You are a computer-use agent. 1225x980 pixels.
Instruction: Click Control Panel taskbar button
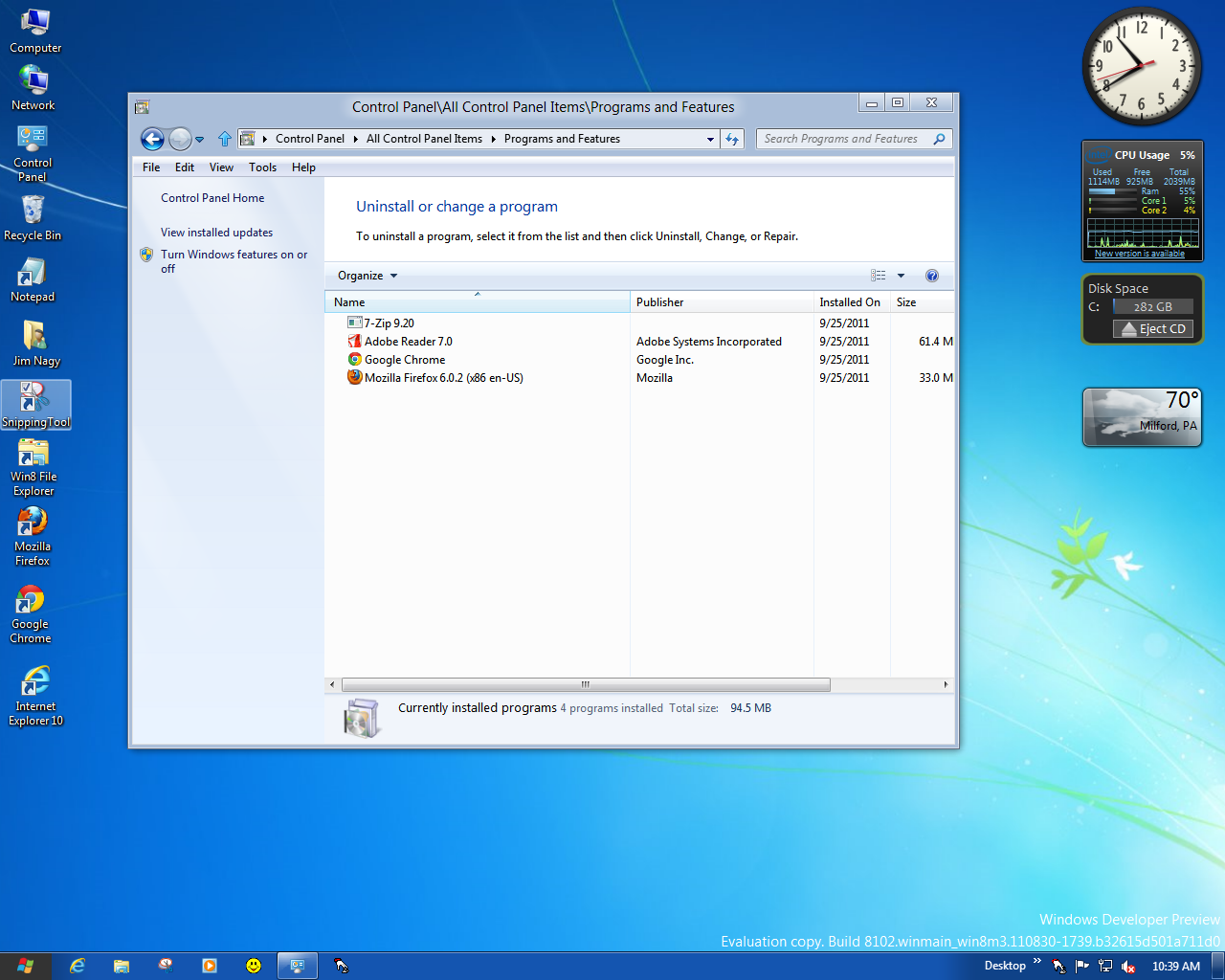pyautogui.click(x=298, y=966)
